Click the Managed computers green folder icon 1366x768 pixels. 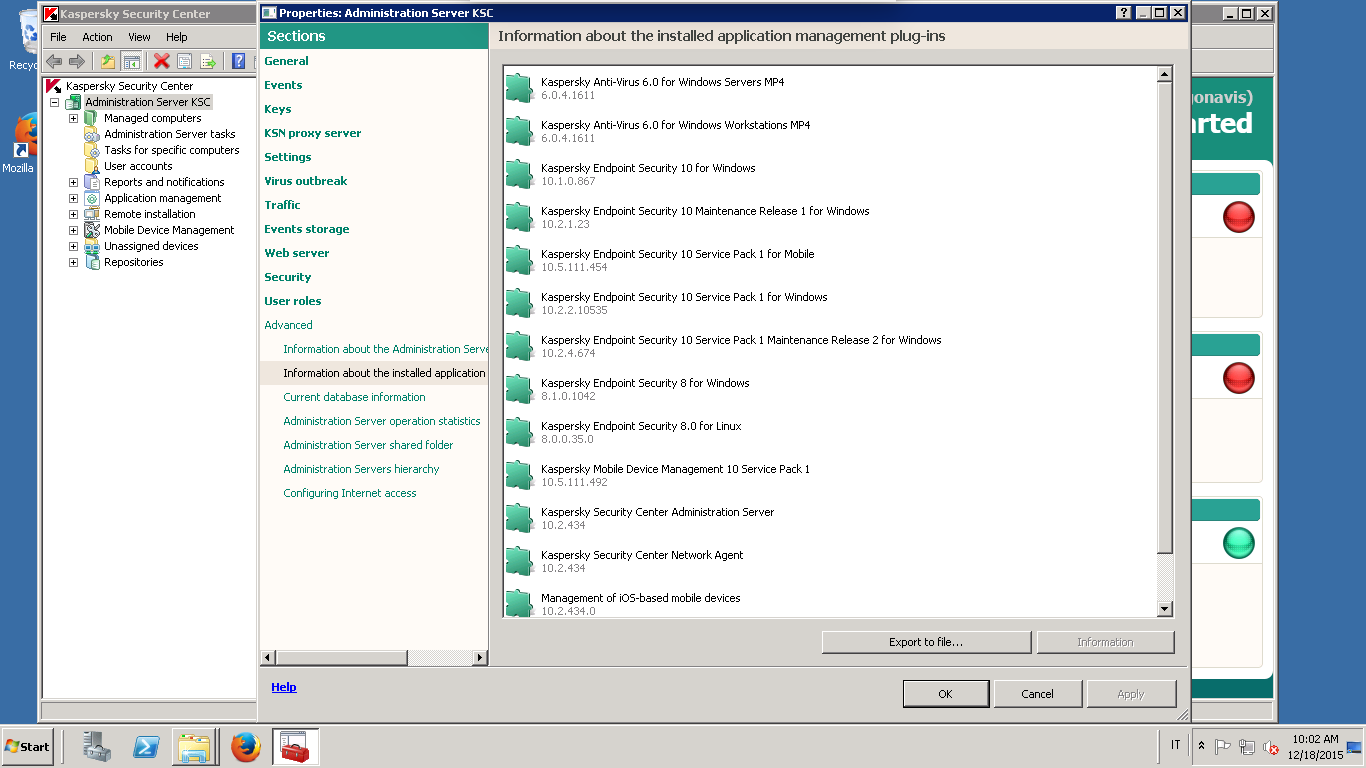coord(92,118)
